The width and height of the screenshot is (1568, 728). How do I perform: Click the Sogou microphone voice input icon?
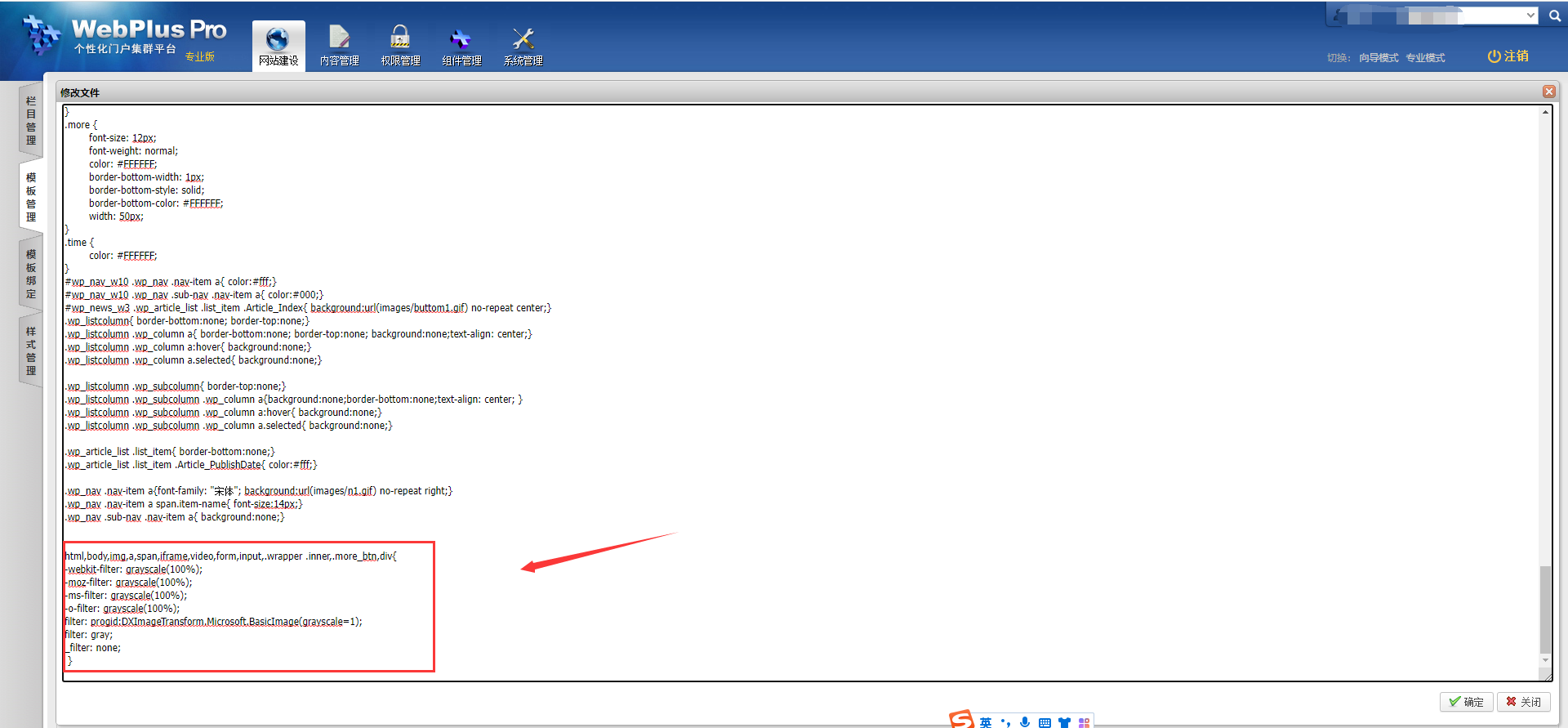[1025, 722]
